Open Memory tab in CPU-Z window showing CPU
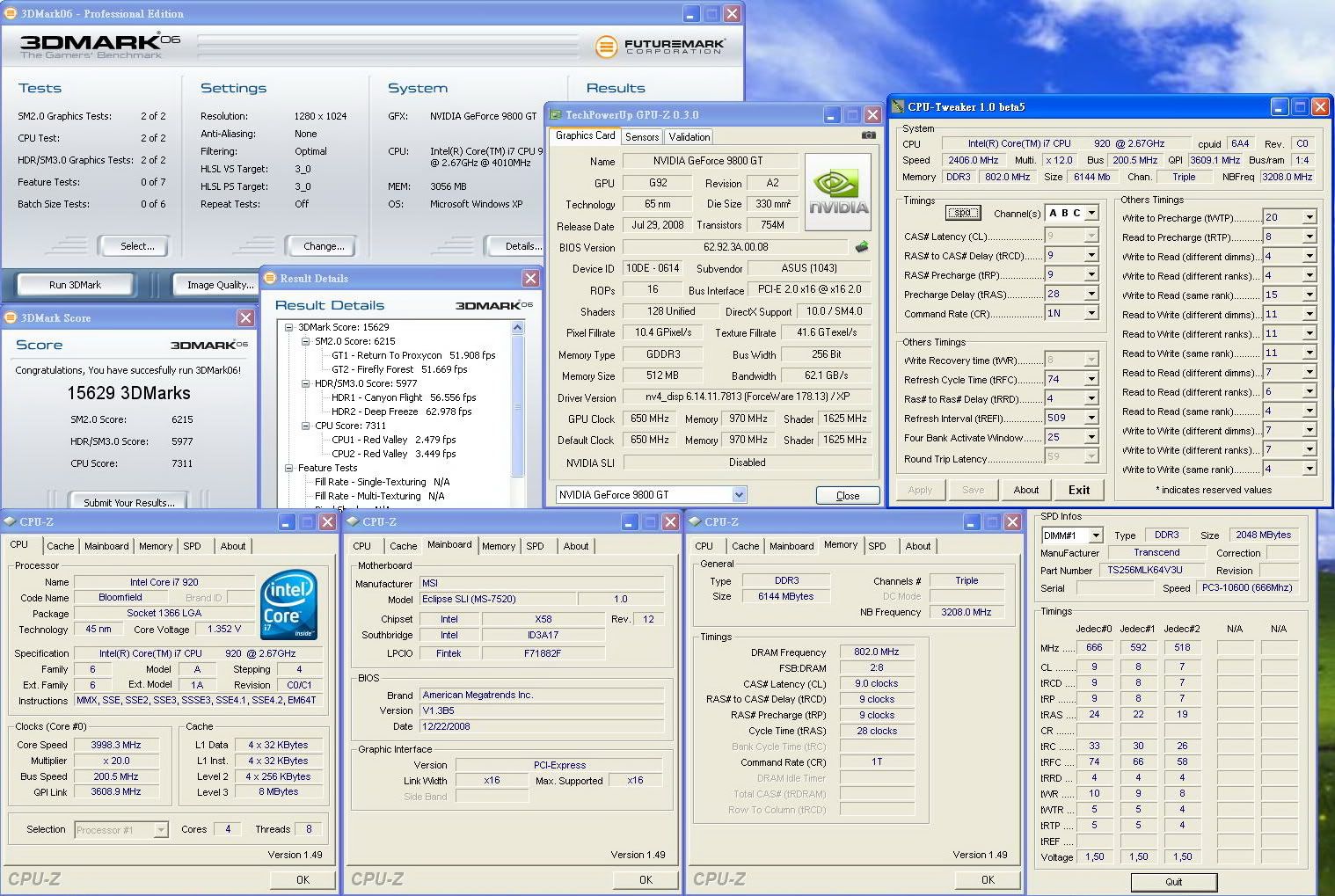This screenshot has width=1335, height=896. pos(156,546)
